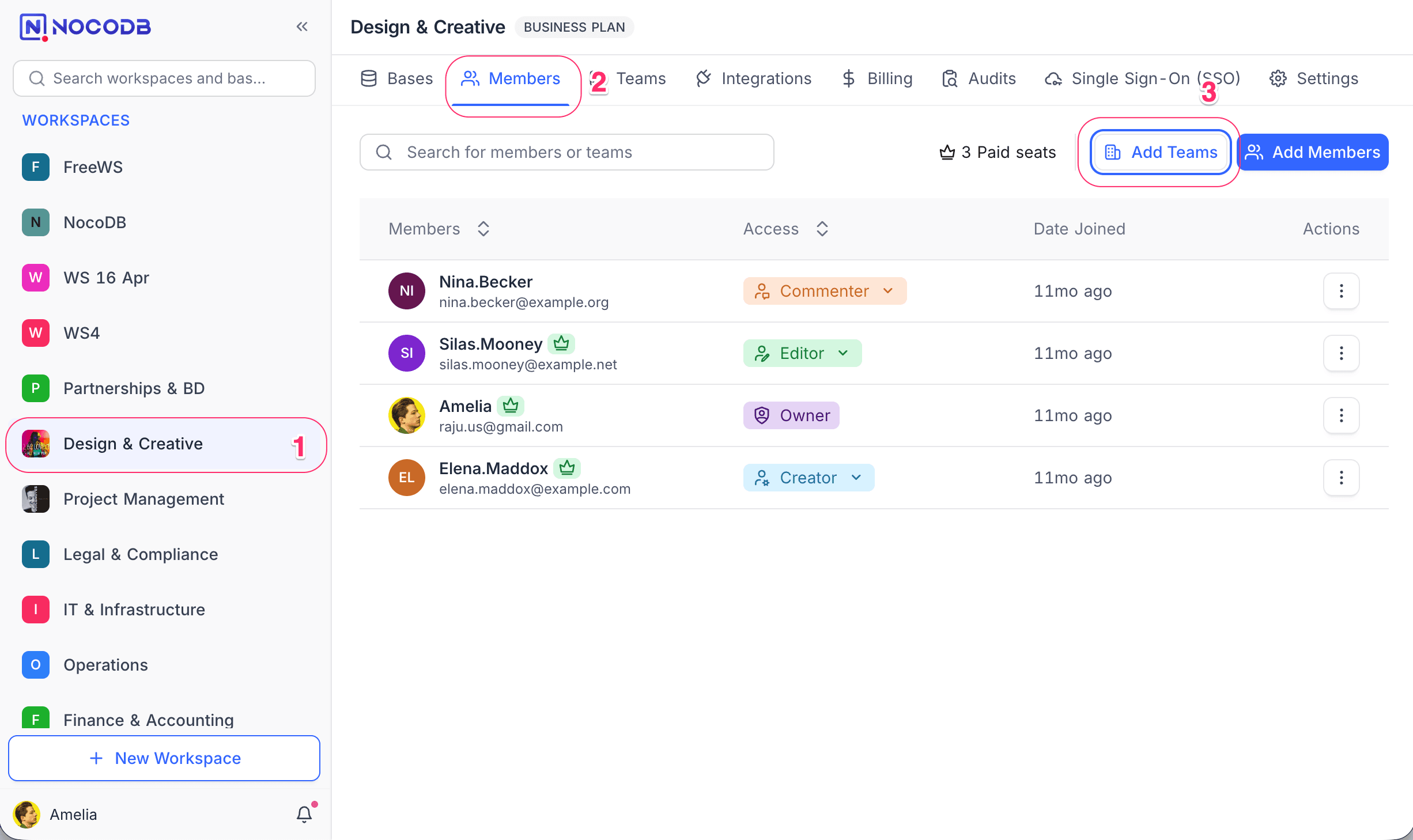Collapse the sidebar with double-chevron icon
The width and height of the screenshot is (1413, 840).
coord(302,27)
